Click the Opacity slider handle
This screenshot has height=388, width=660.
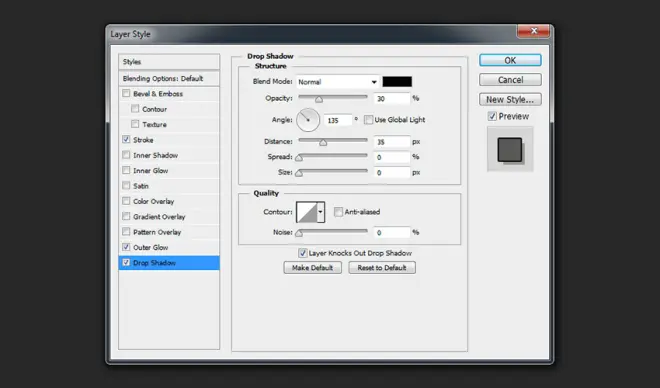[319, 100]
